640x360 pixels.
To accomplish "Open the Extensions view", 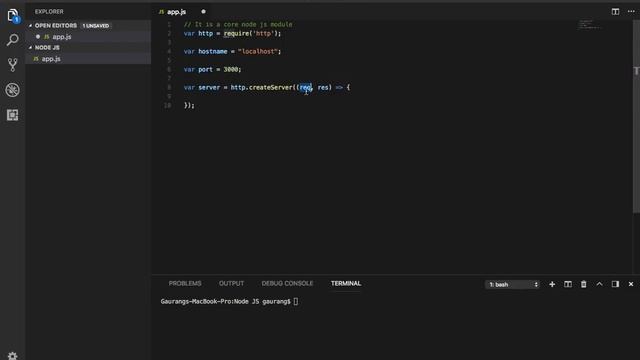I will (13, 115).
